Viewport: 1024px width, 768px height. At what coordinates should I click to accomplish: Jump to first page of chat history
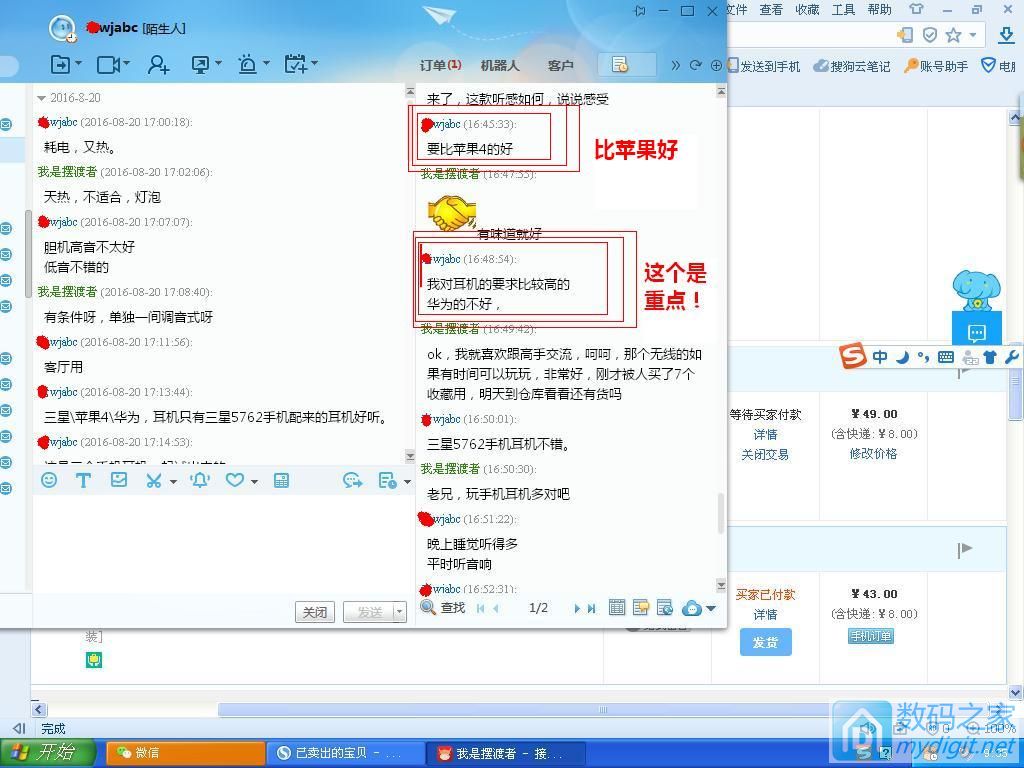pos(480,609)
